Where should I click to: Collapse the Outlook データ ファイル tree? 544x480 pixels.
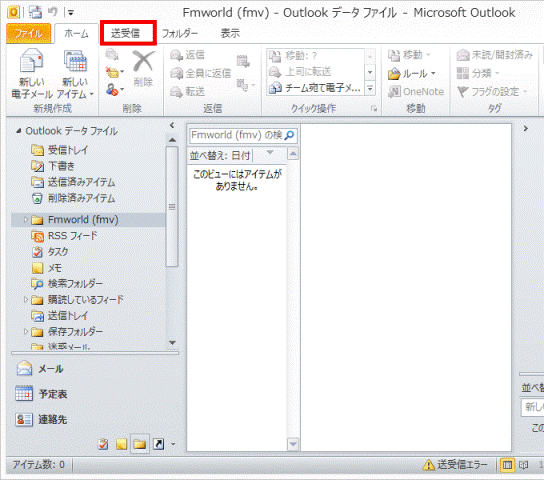(x=18, y=131)
